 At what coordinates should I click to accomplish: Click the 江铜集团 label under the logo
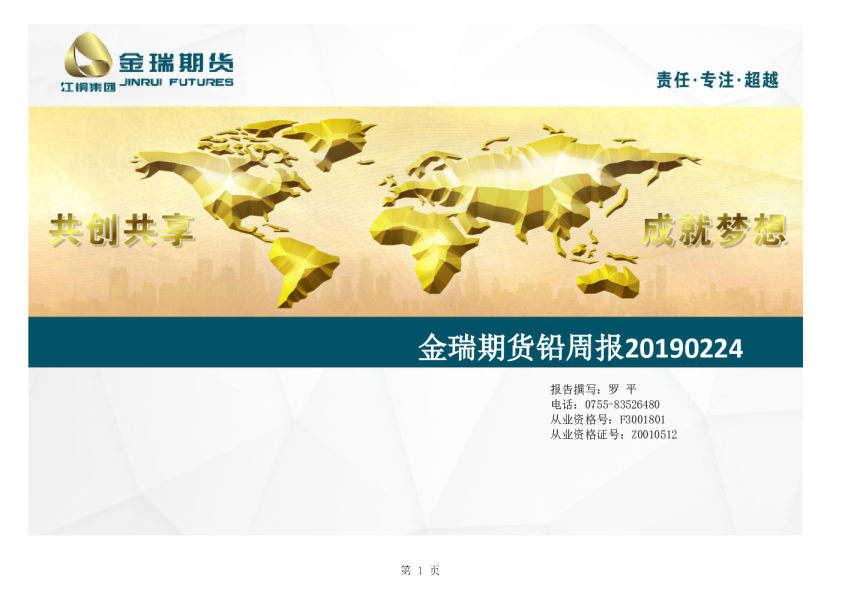87,87
